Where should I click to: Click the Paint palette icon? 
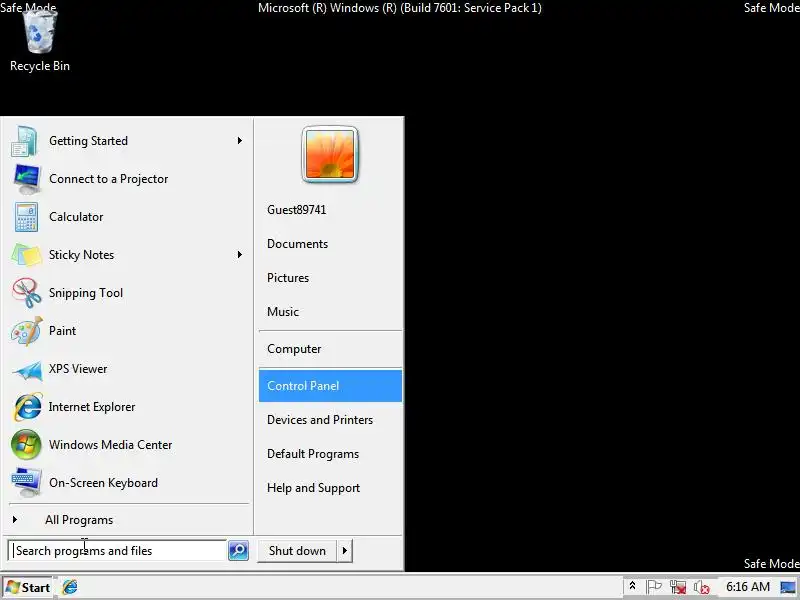coord(27,331)
